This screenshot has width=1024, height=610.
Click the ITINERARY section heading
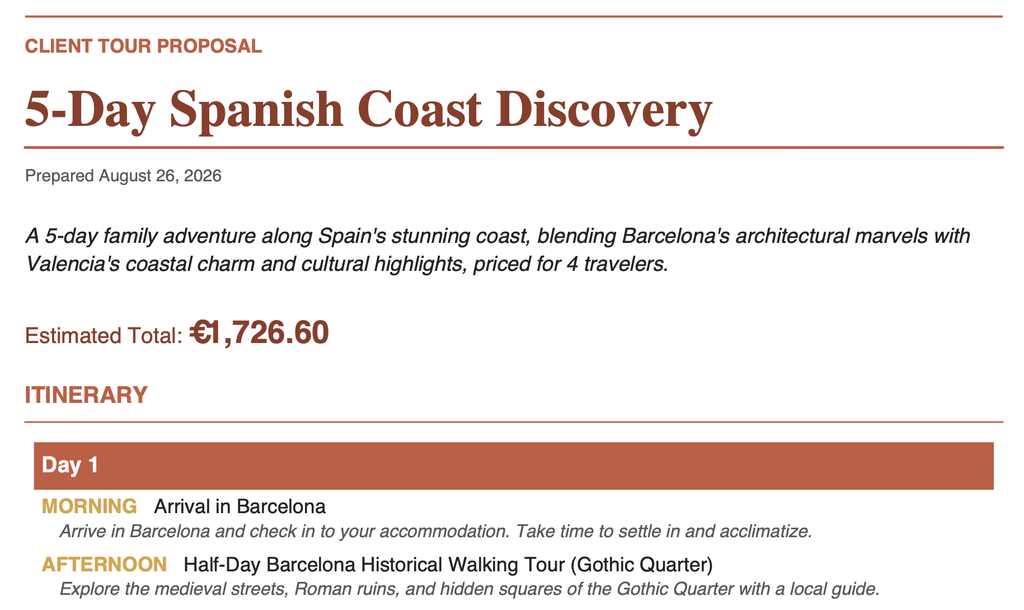point(86,395)
